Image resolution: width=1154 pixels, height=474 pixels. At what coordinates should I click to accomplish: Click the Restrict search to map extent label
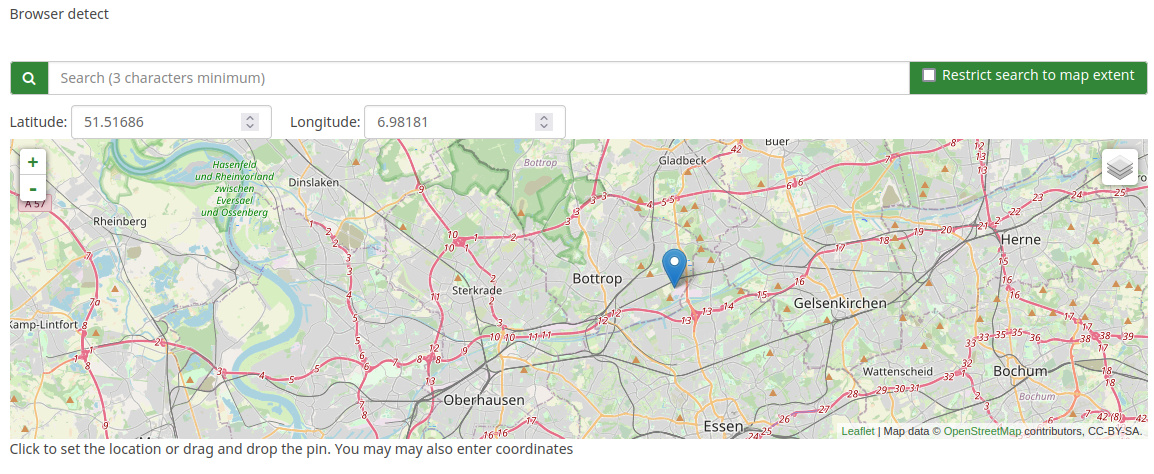(x=1038, y=75)
